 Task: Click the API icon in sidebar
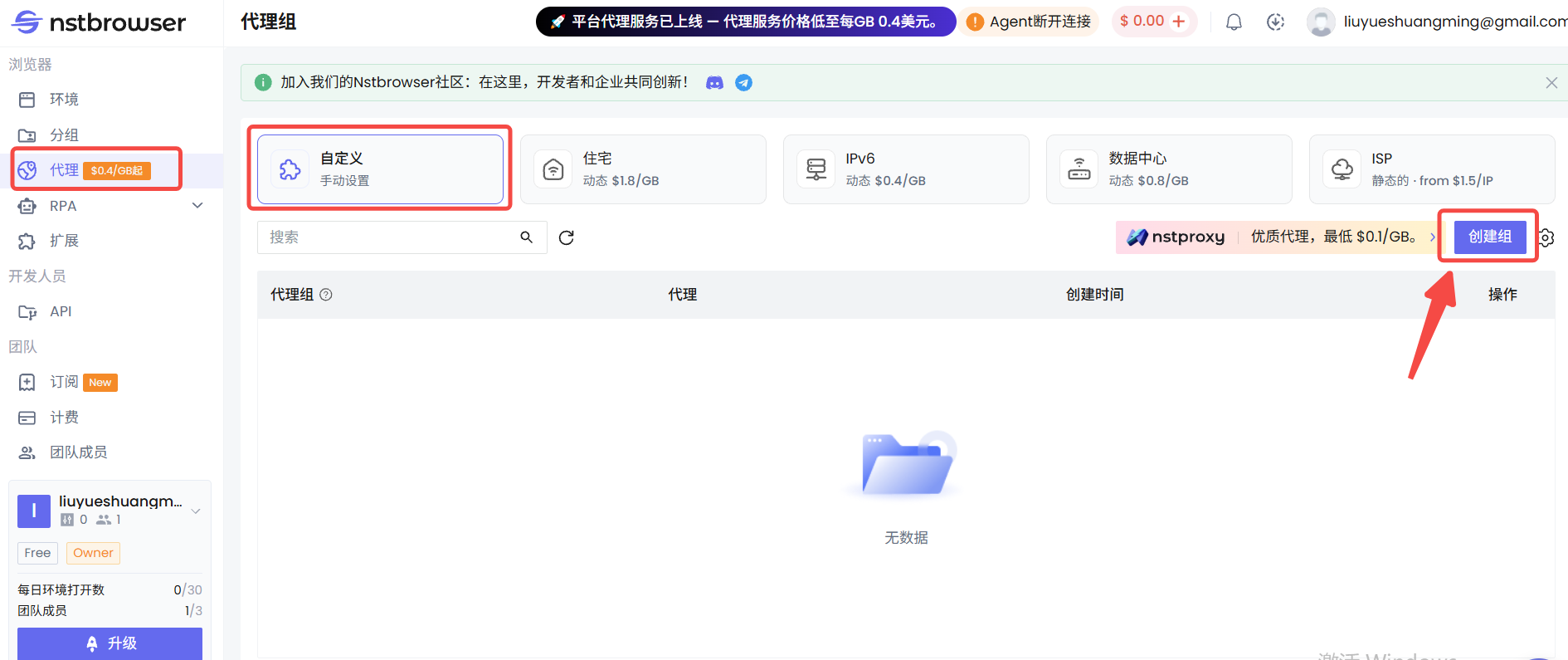point(27,312)
